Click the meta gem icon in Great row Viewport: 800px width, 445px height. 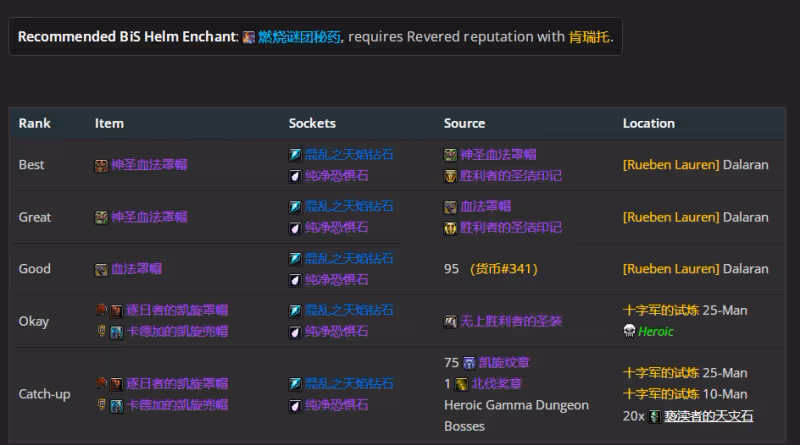[x=295, y=207]
